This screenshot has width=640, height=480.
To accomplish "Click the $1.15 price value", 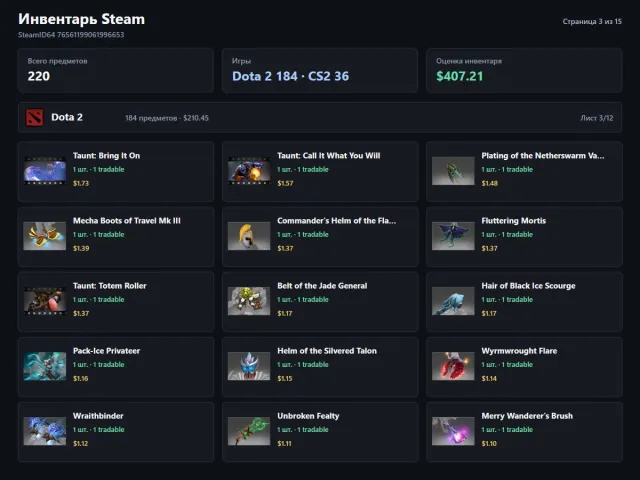I will [x=284, y=378].
